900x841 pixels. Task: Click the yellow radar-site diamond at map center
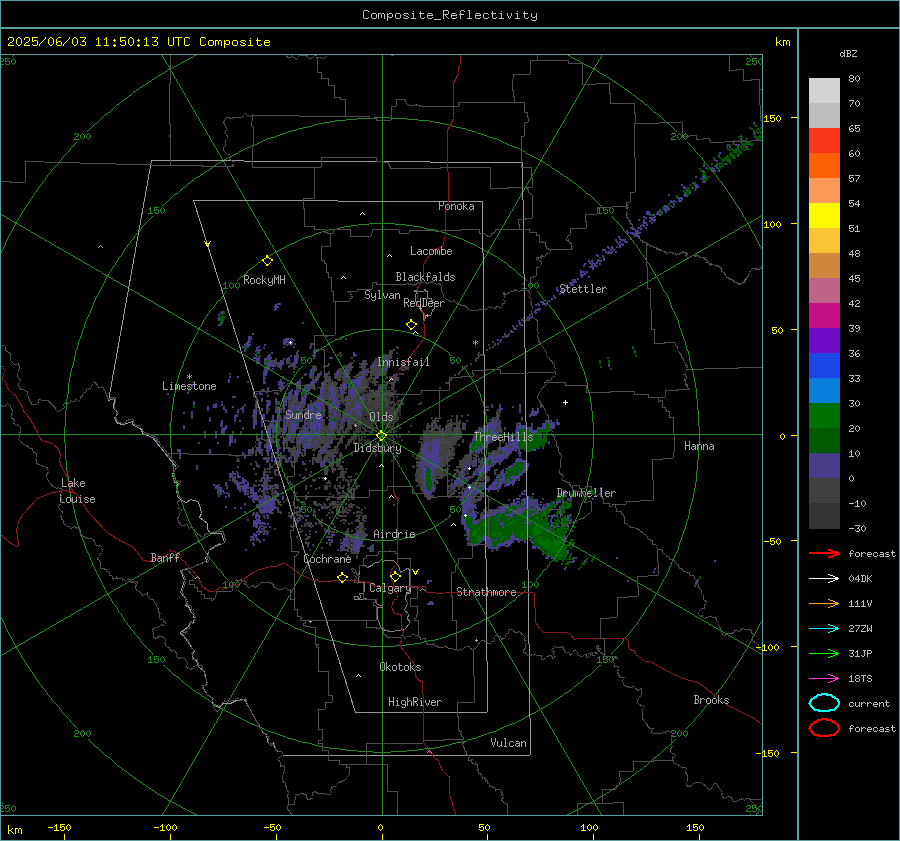381,436
